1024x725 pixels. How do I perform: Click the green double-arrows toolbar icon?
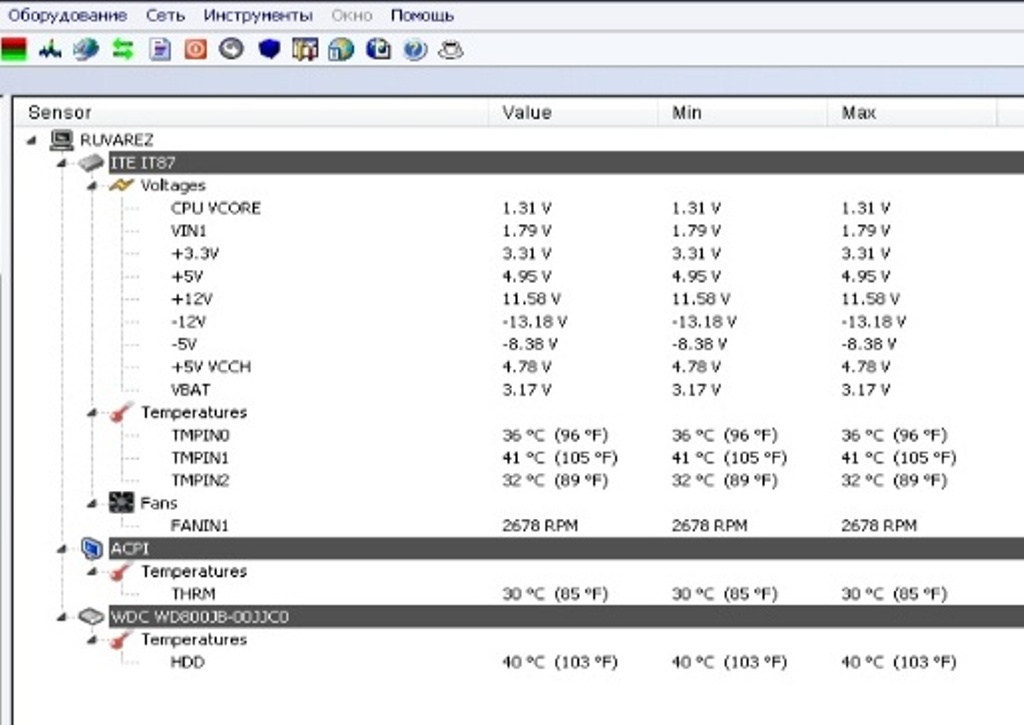pyautogui.click(x=122, y=49)
